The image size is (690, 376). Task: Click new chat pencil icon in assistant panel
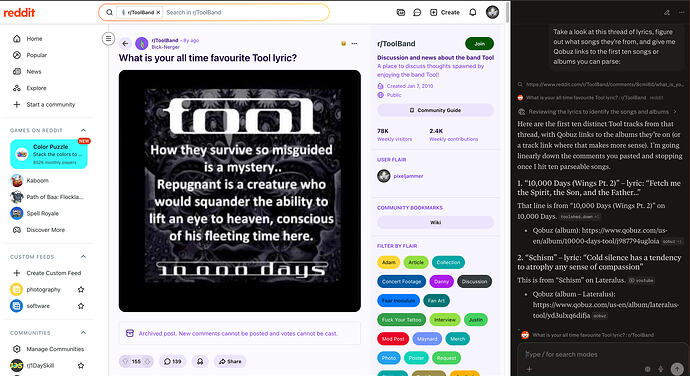pos(667,12)
